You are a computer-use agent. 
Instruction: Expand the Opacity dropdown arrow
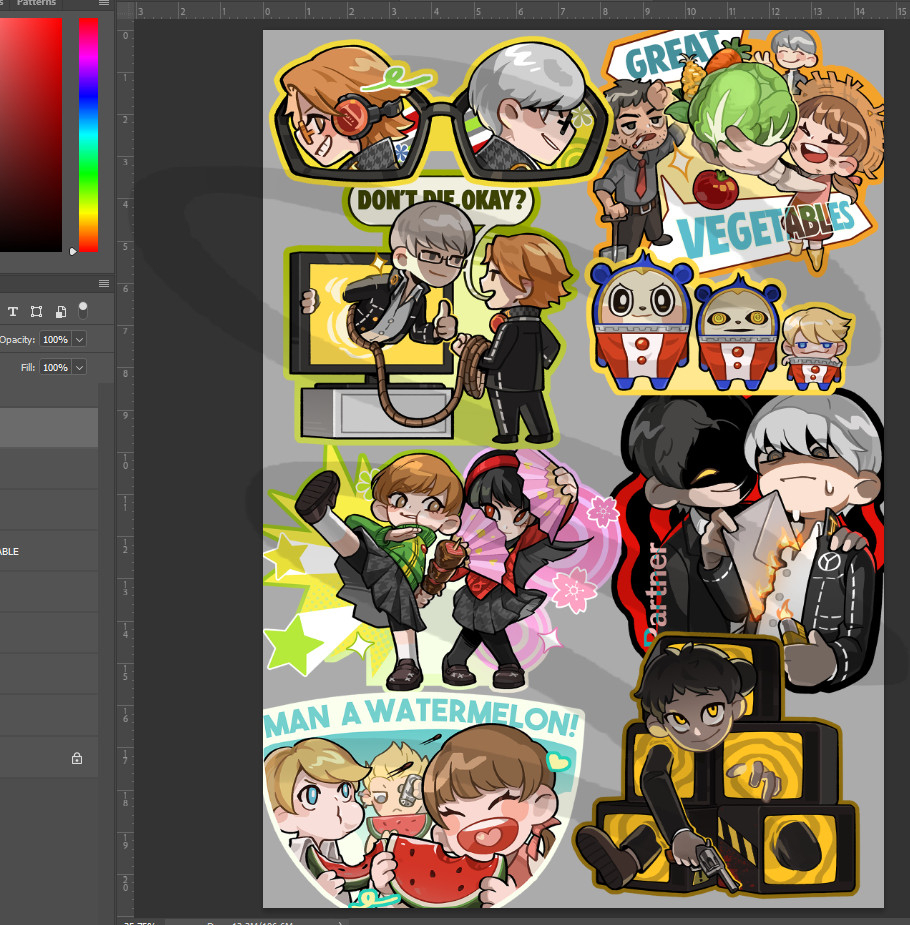pos(79,340)
